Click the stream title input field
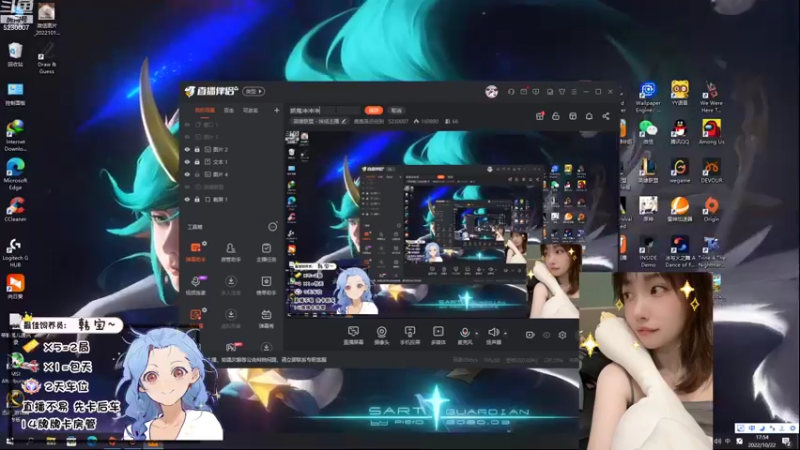The width and height of the screenshot is (800, 450). pos(325,110)
